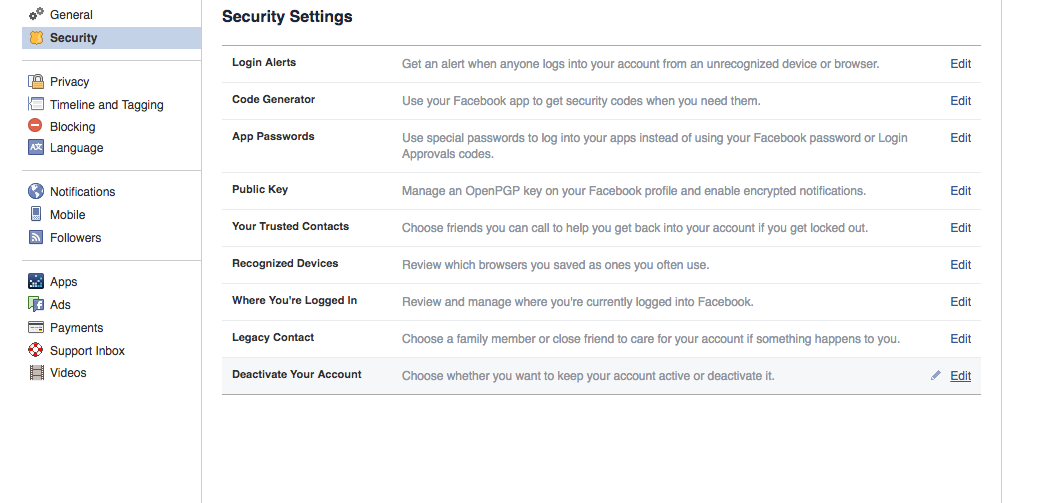Open Privacy via its padlock icon
Viewport: 1063px width, 503px height.
[36, 81]
